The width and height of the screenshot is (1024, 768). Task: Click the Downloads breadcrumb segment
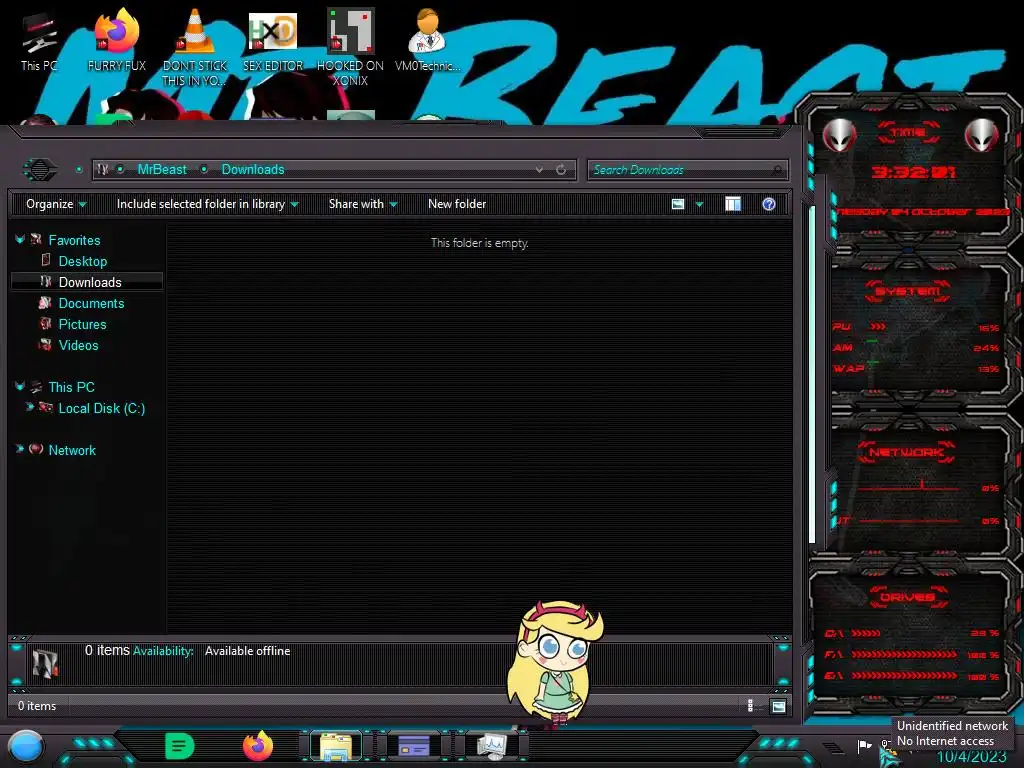pos(253,170)
